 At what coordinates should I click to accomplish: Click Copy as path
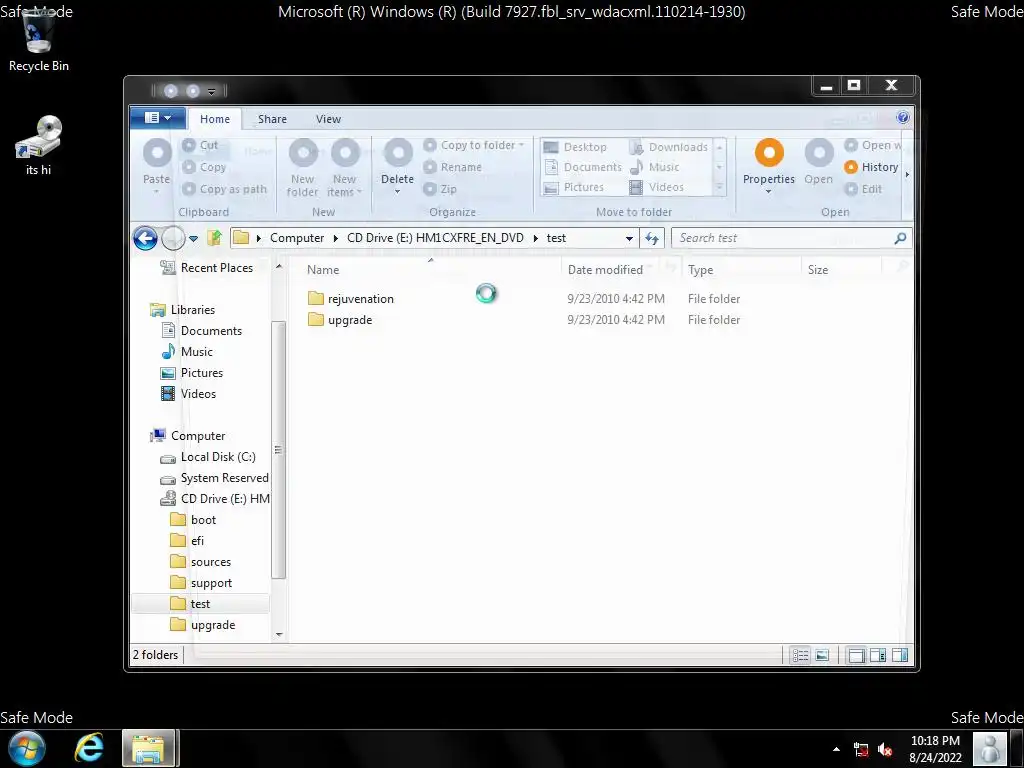pos(225,189)
